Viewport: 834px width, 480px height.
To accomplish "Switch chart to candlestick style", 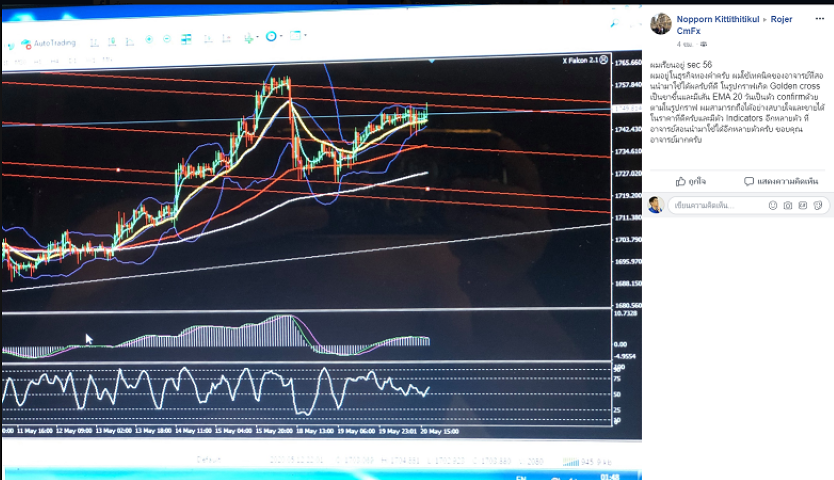I will [x=112, y=42].
